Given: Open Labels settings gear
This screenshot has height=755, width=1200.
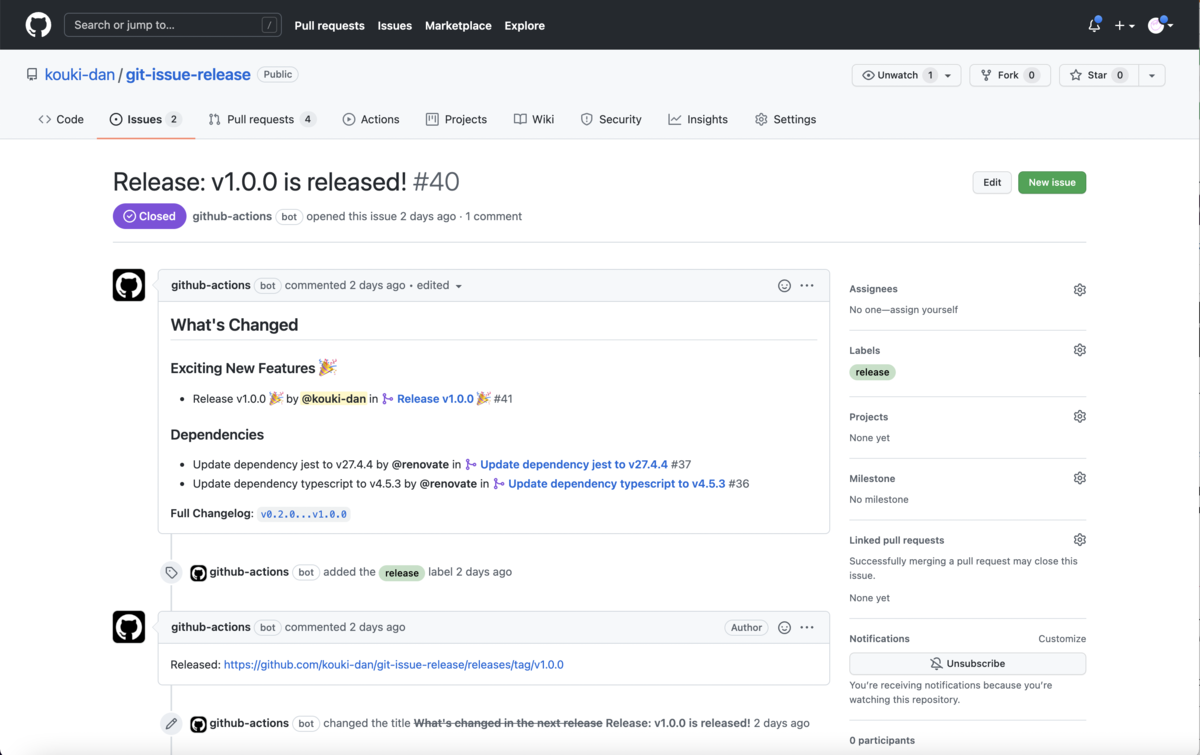Looking at the screenshot, I should (x=1079, y=350).
